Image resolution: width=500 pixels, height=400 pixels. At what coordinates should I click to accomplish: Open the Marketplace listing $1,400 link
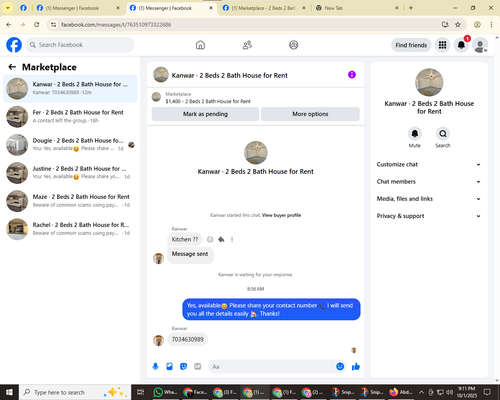[x=208, y=101]
